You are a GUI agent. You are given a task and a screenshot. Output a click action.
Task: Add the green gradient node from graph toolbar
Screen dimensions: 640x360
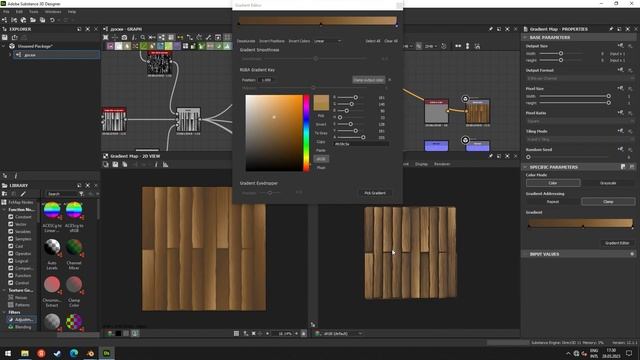144,46
